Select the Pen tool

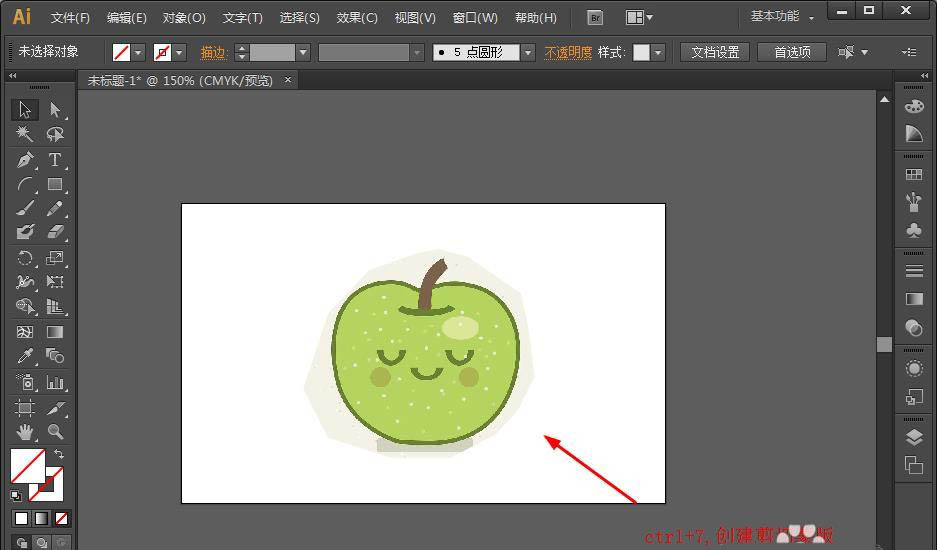[x=25, y=160]
